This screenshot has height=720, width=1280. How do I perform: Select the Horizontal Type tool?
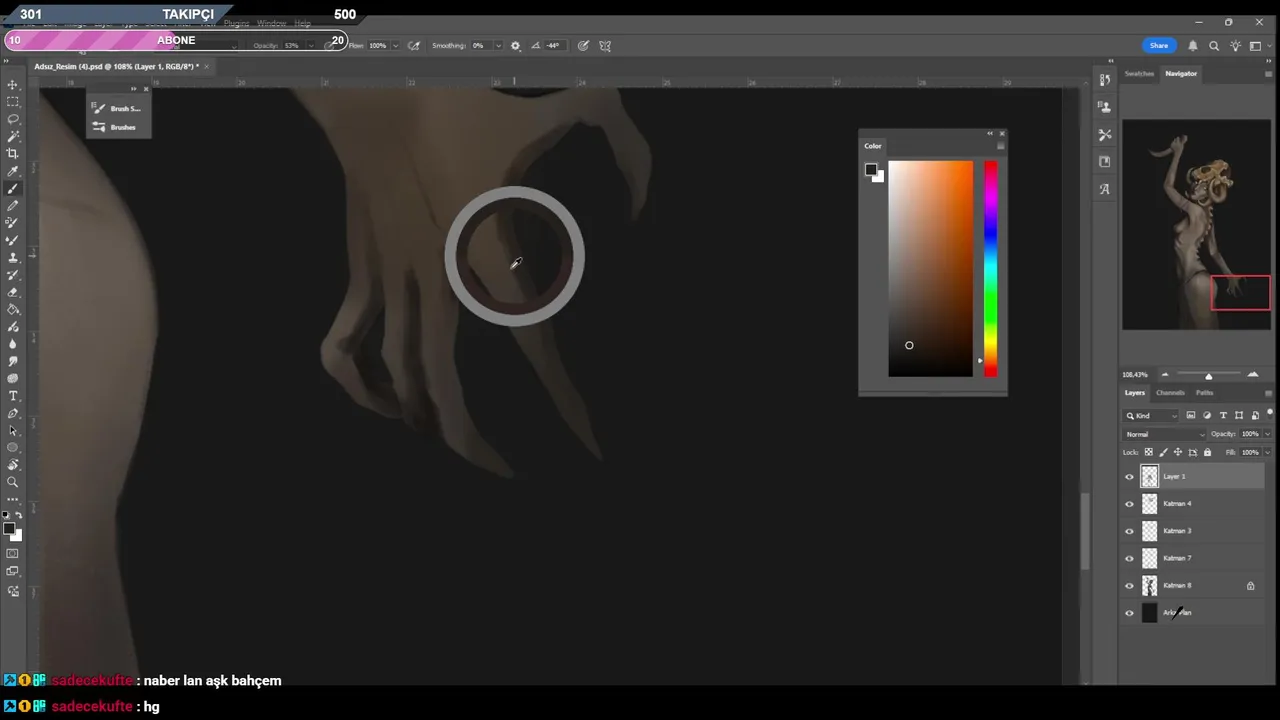[x=13, y=396]
